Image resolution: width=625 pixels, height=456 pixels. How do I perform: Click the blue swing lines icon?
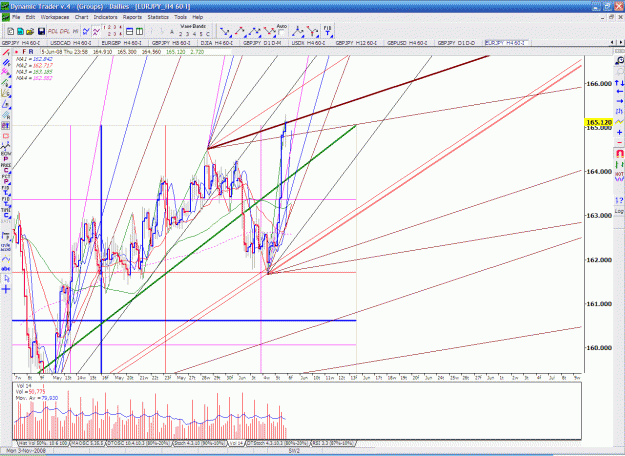(x=86, y=31)
